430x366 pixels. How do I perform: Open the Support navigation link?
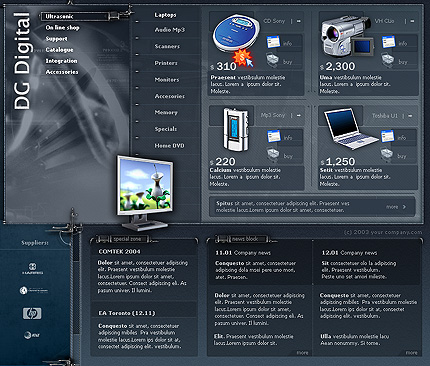tap(56, 39)
